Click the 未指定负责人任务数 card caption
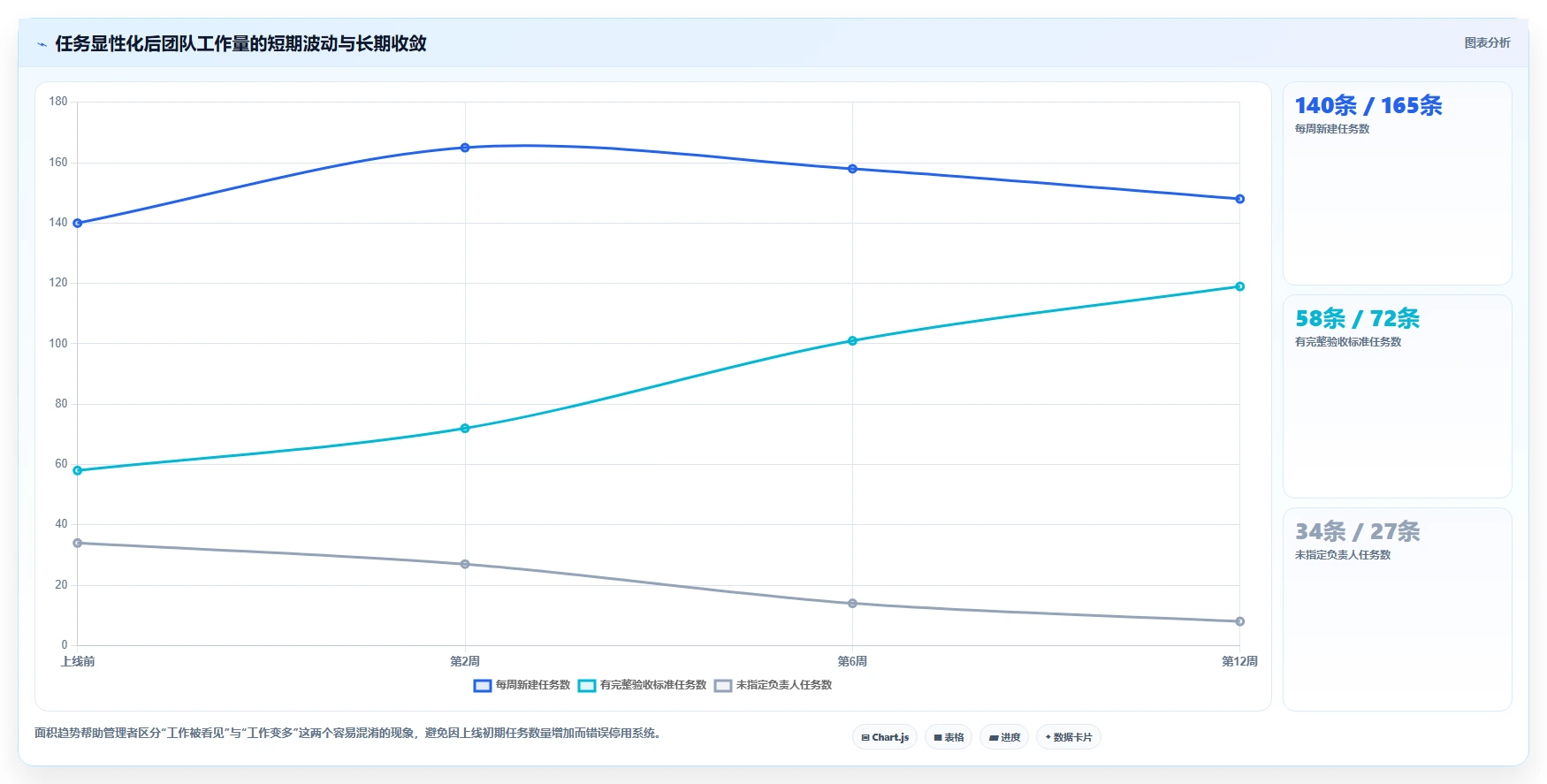1547x784 pixels. coord(1343,555)
